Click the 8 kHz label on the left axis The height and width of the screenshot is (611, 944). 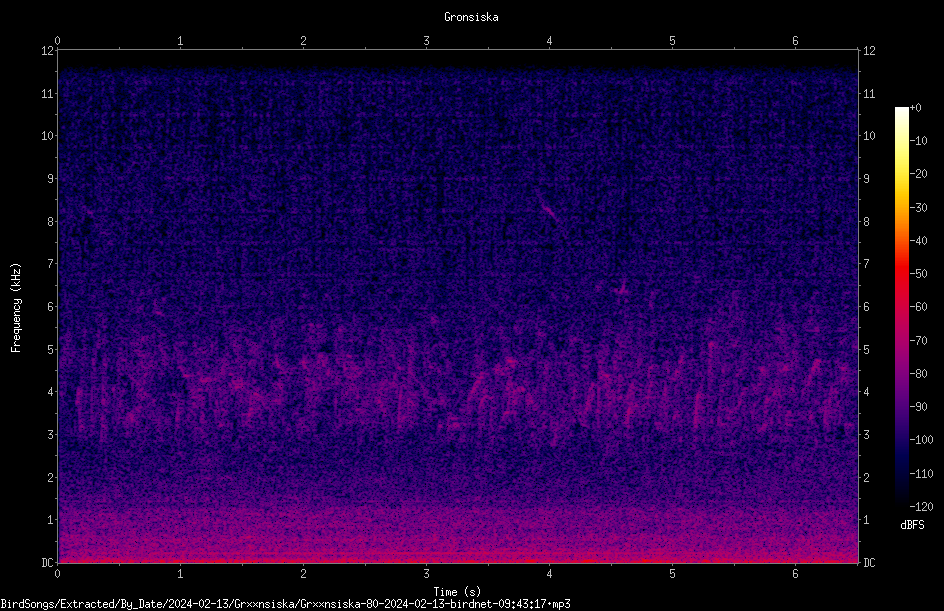coord(51,222)
